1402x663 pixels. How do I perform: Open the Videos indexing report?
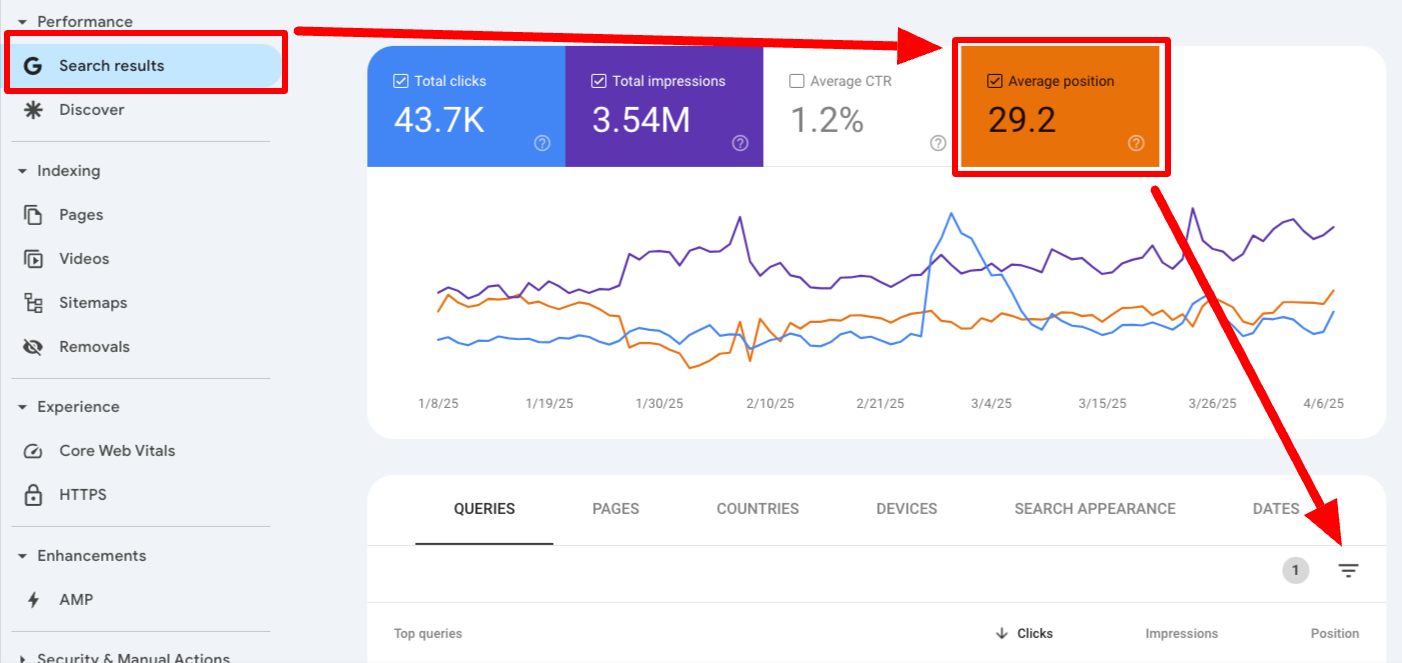[x=84, y=259]
